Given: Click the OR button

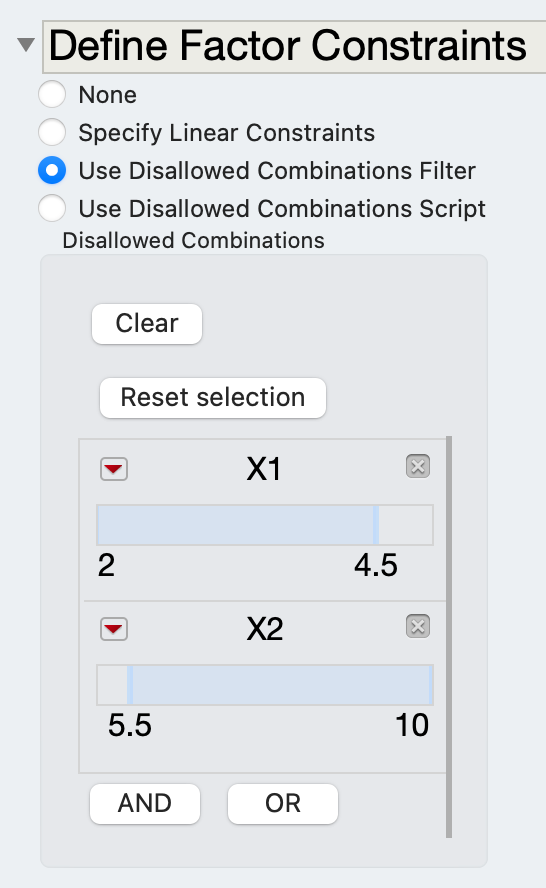Looking at the screenshot, I should click(x=283, y=804).
